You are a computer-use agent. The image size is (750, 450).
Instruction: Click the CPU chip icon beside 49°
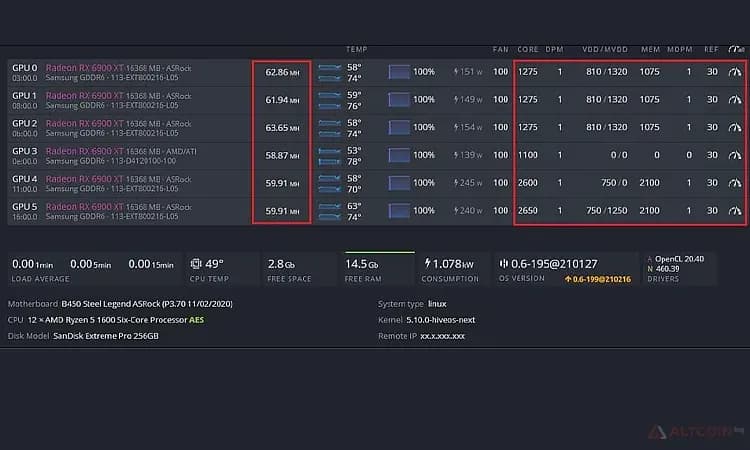coord(196,263)
